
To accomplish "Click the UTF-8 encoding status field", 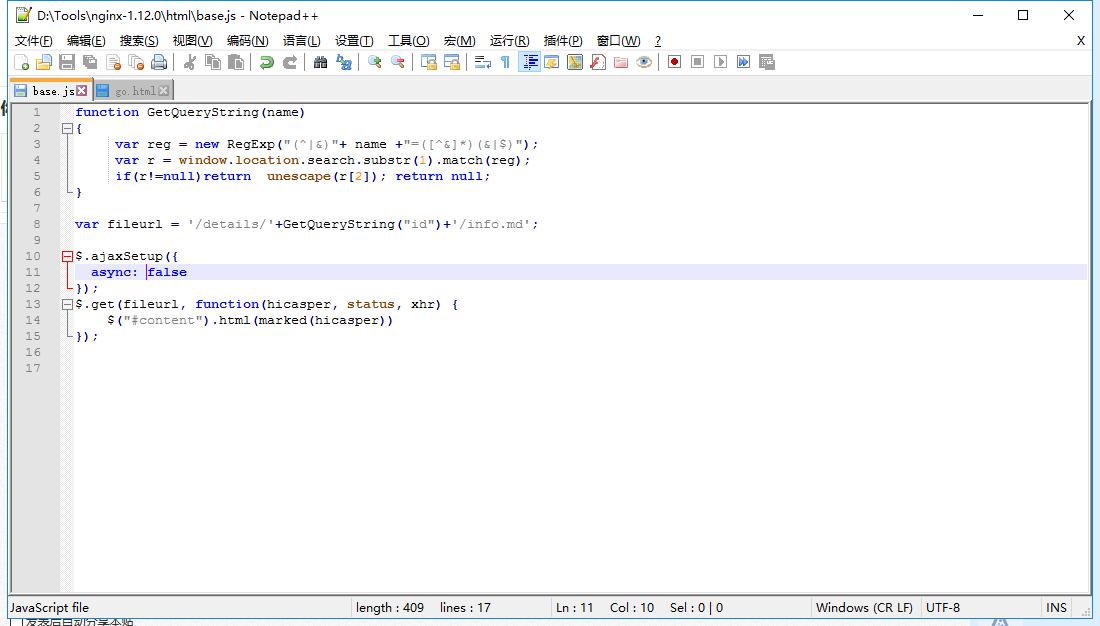I will tap(943, 607).
